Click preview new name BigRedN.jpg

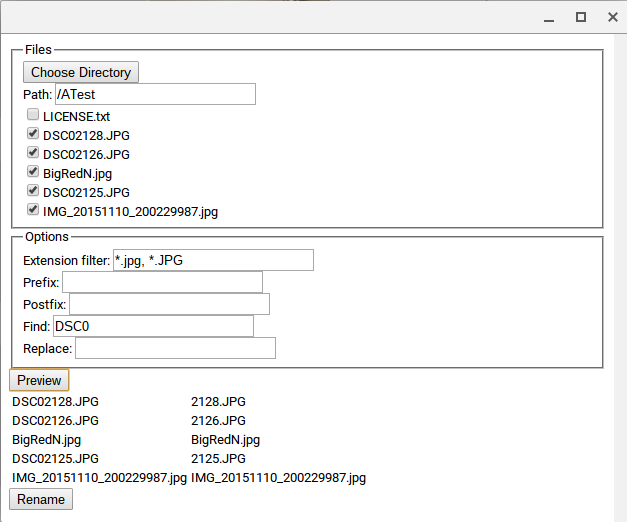coord(226,440)
